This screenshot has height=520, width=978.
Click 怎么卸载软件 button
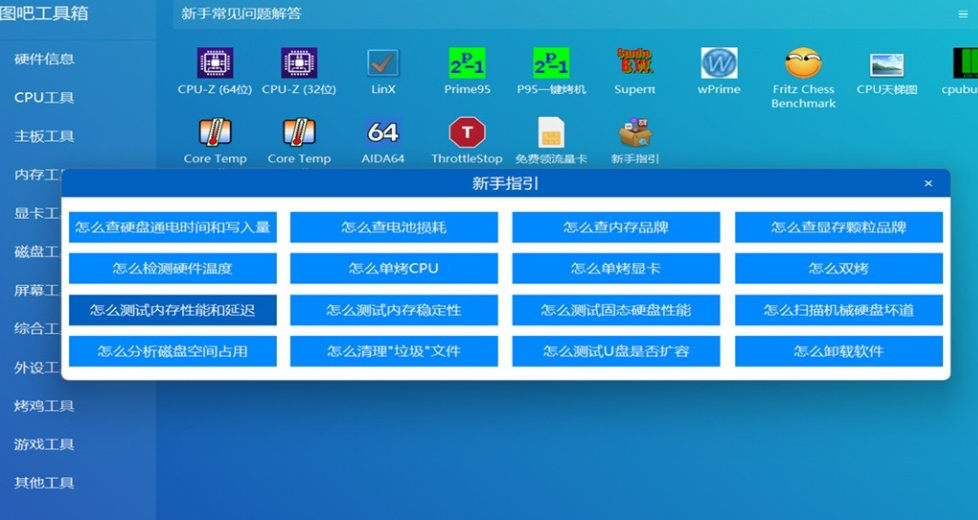tap(839, 351)
